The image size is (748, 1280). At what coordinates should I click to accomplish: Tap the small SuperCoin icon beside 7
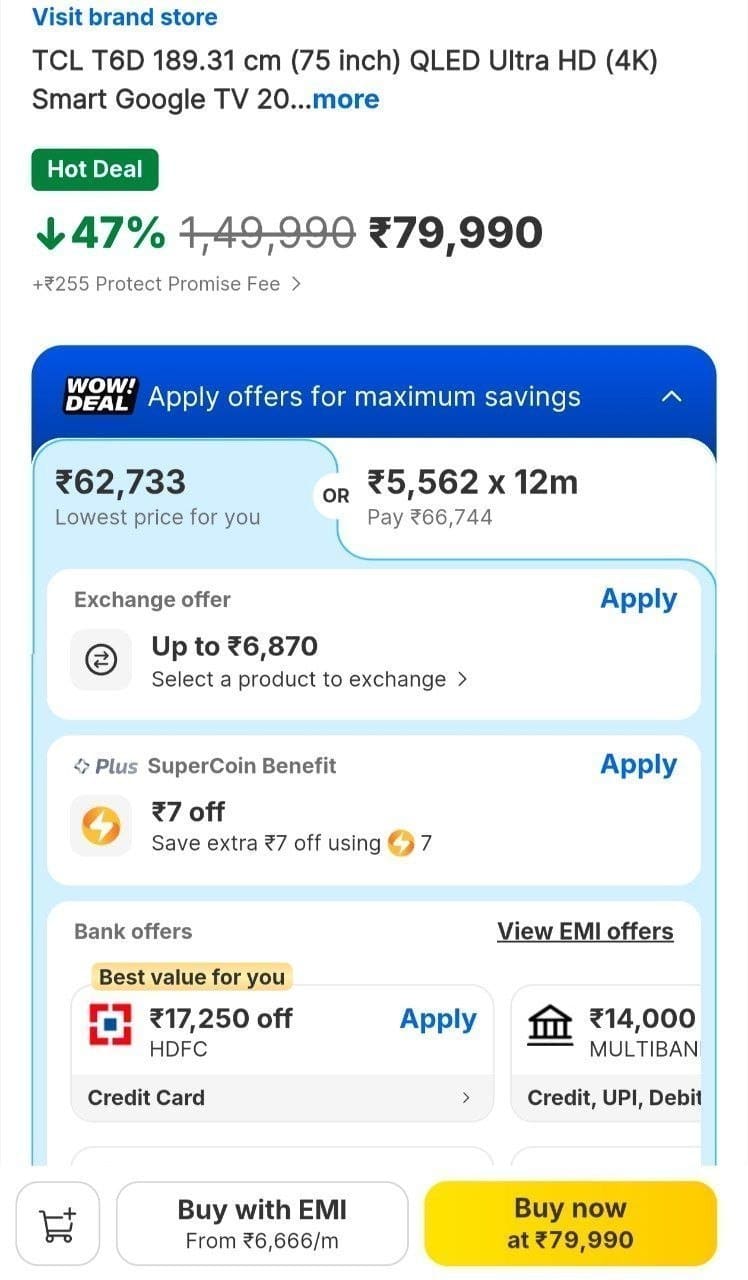(x=401, y=843)
